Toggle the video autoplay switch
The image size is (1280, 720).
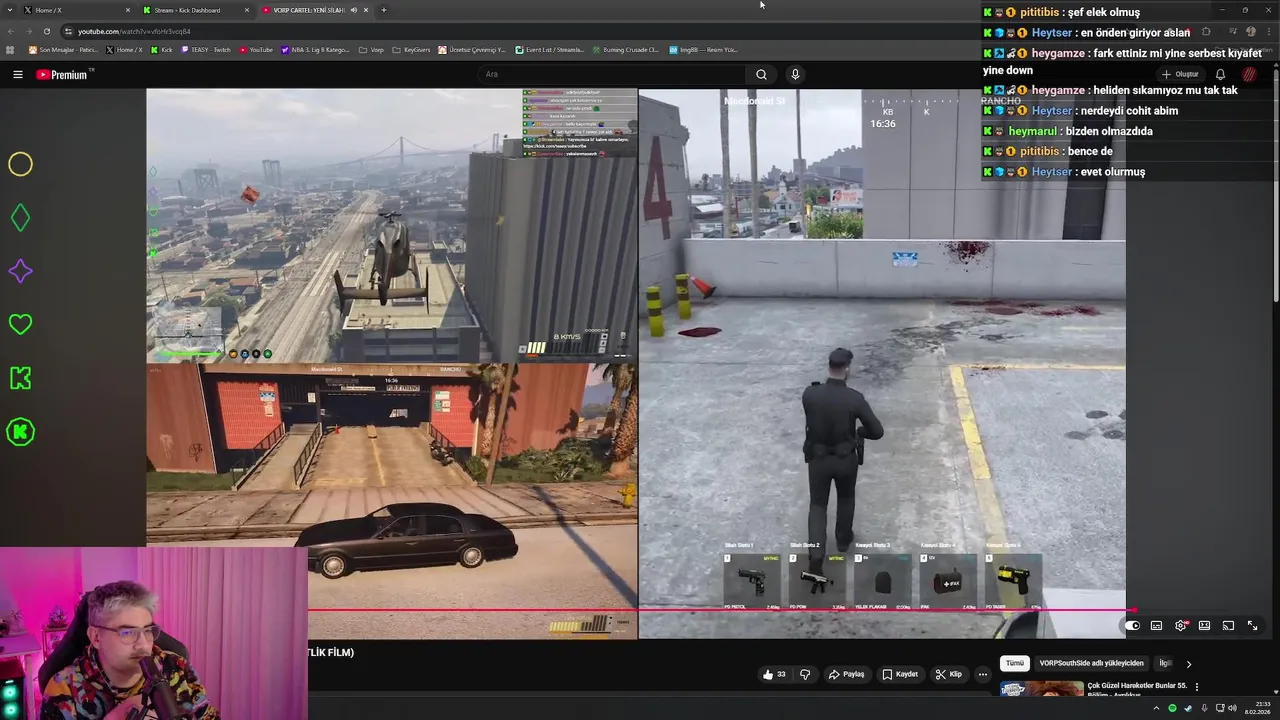click(x=1132, y=626)
